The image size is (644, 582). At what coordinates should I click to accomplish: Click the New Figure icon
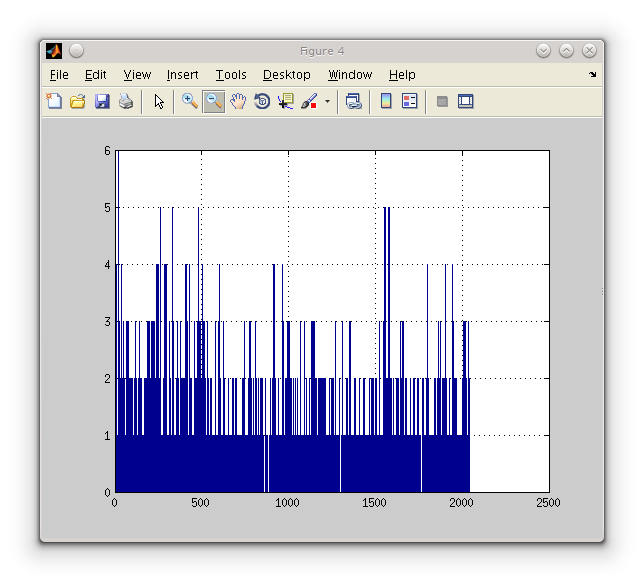pyautogui.click(x=54, y=101)
